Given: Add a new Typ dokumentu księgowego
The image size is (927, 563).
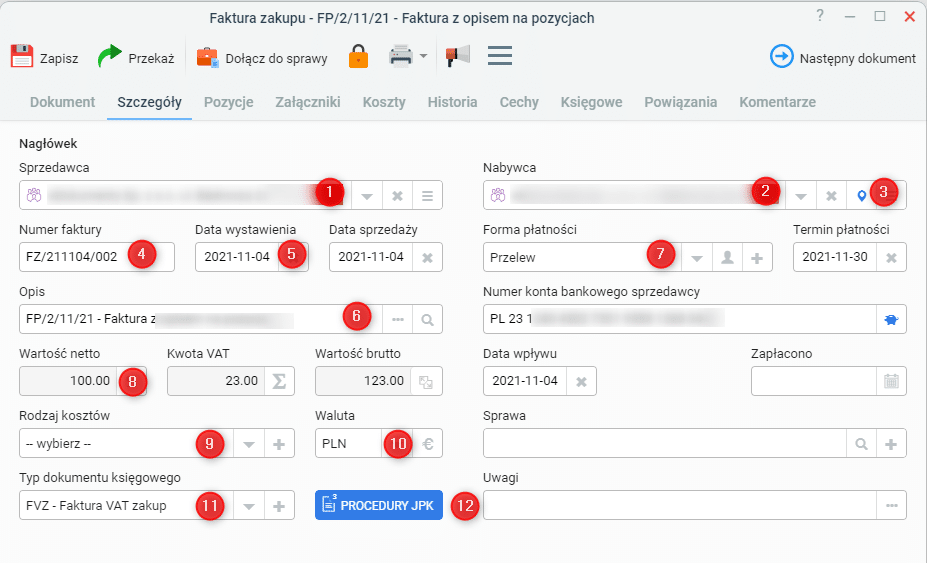Looking at the screenshot, I should coord(279,506).
